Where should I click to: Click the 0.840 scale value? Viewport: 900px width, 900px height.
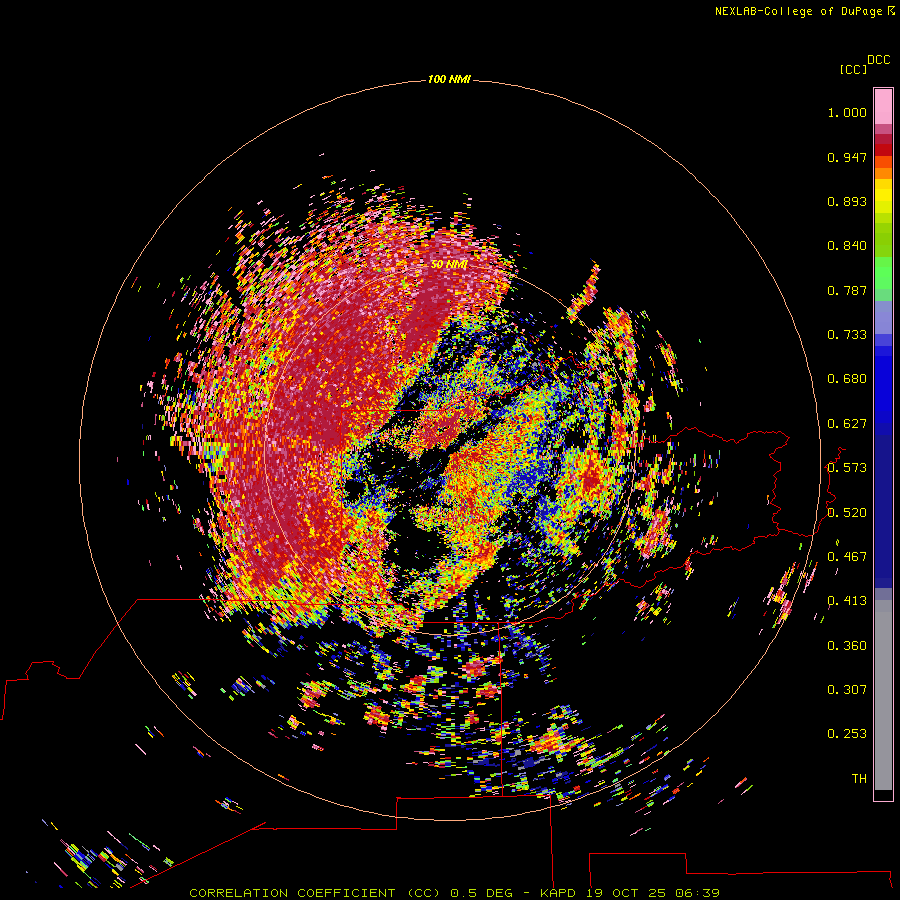click(x=847, y=246)
